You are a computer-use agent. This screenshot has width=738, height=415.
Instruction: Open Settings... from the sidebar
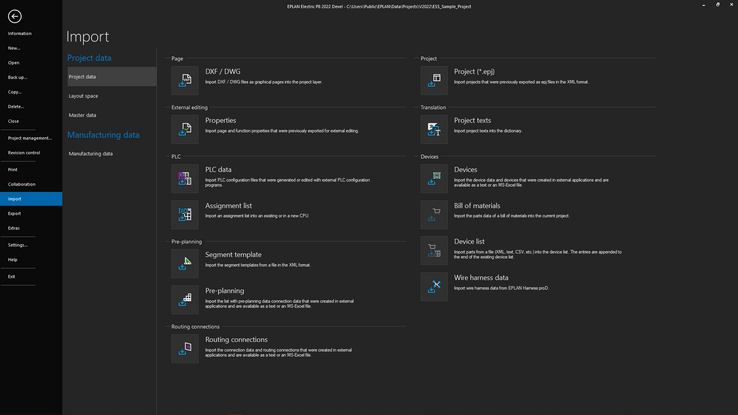coord(31,245)
